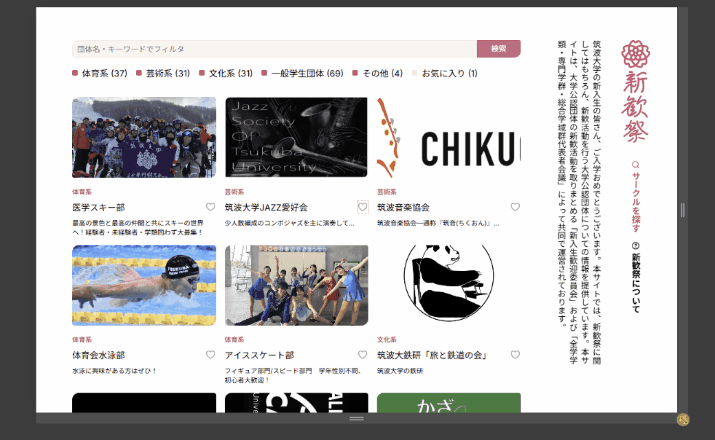Click heart icon beside アイススケート部

(x=363, y=355)
